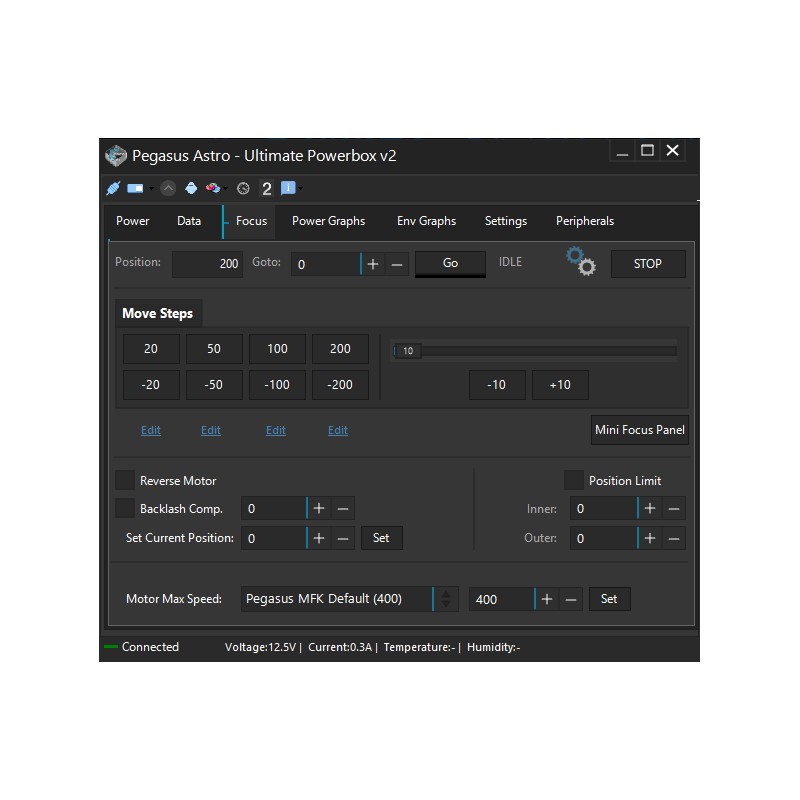800x800 pixels.
Task: Click the Edit link under the -200 button
Action: 338,430
